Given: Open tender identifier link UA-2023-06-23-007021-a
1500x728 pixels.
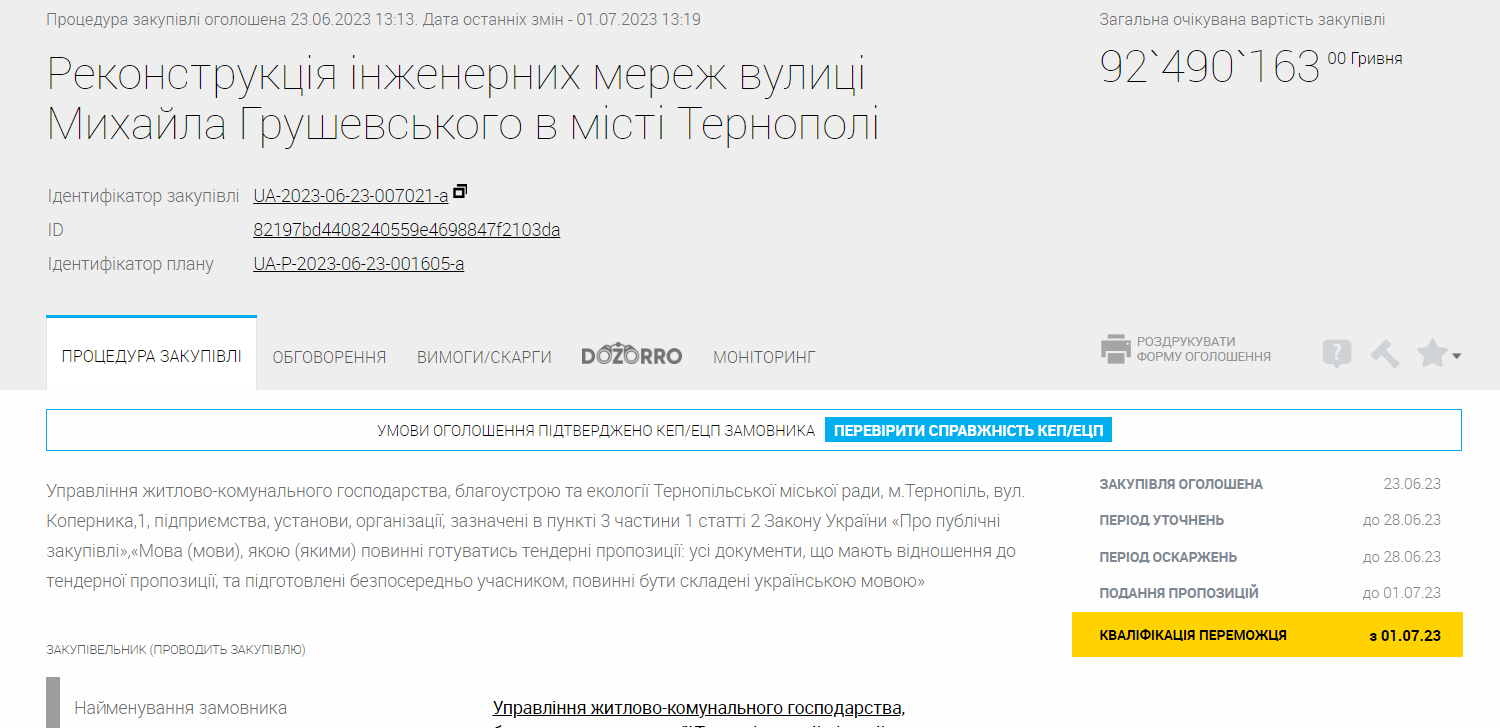Looking at the screenshot, I should coord(350,196).
